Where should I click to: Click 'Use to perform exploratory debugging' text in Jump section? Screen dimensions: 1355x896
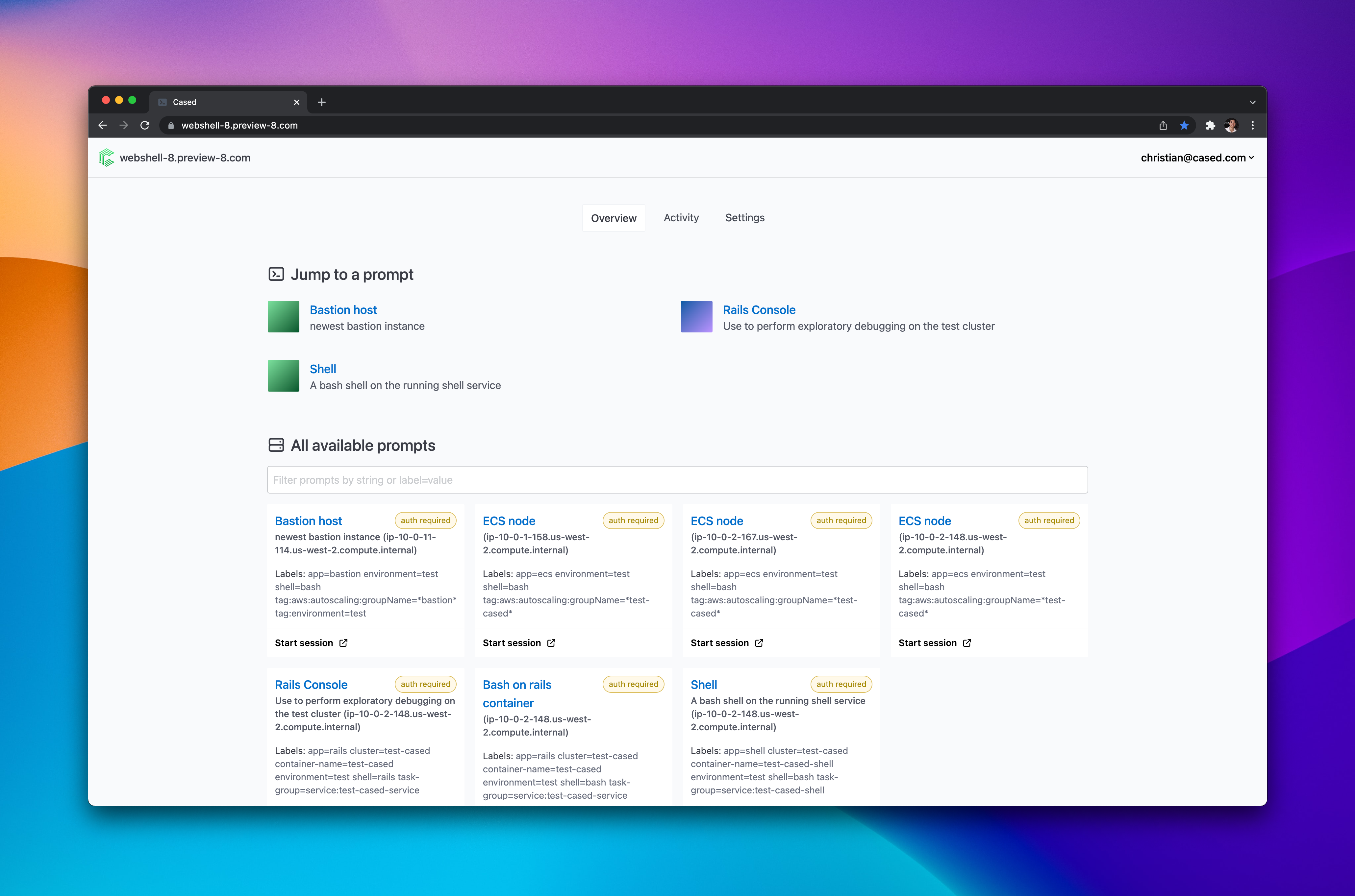[858, 326]
